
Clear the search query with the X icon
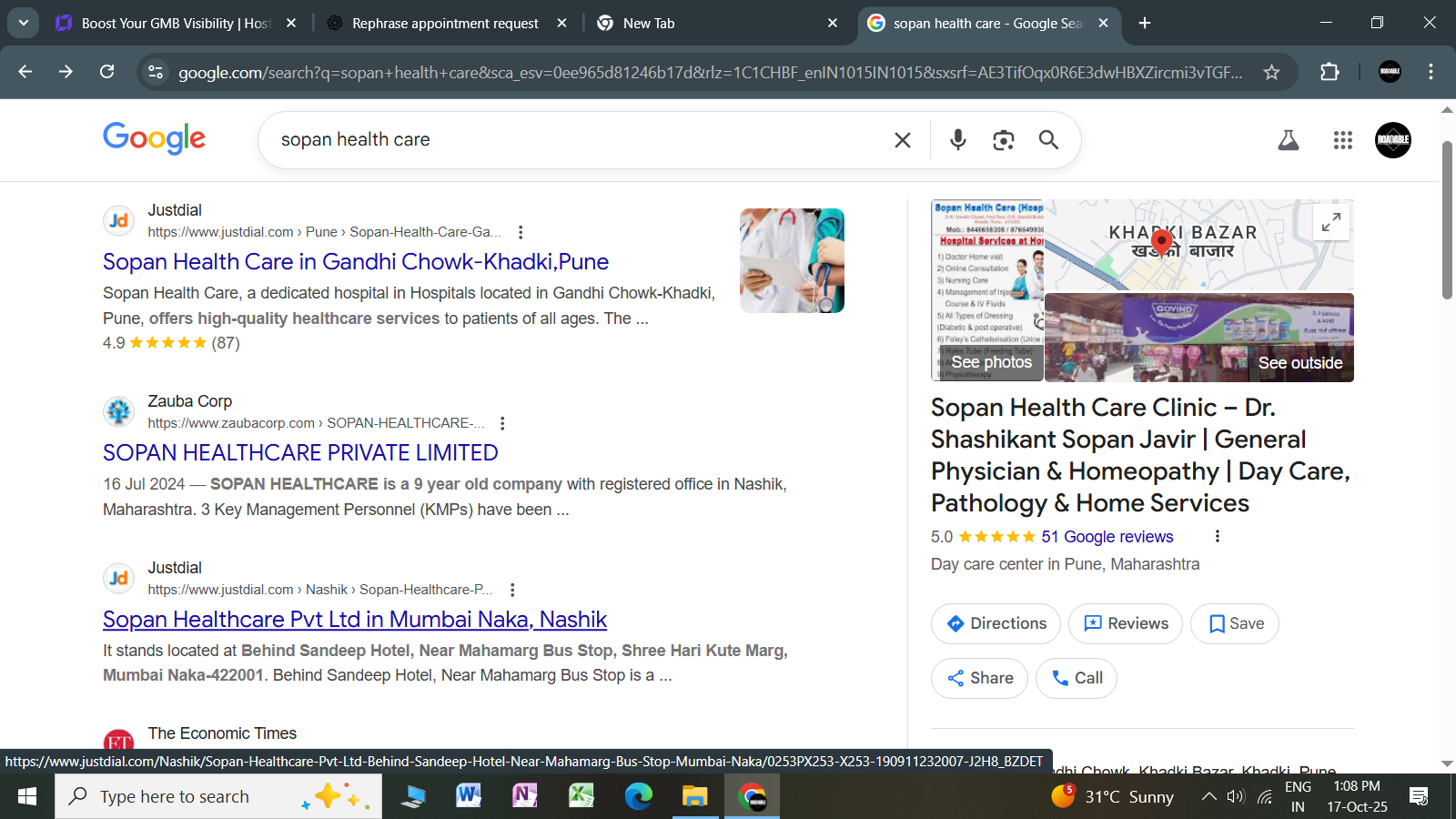[x=903, y=140]
